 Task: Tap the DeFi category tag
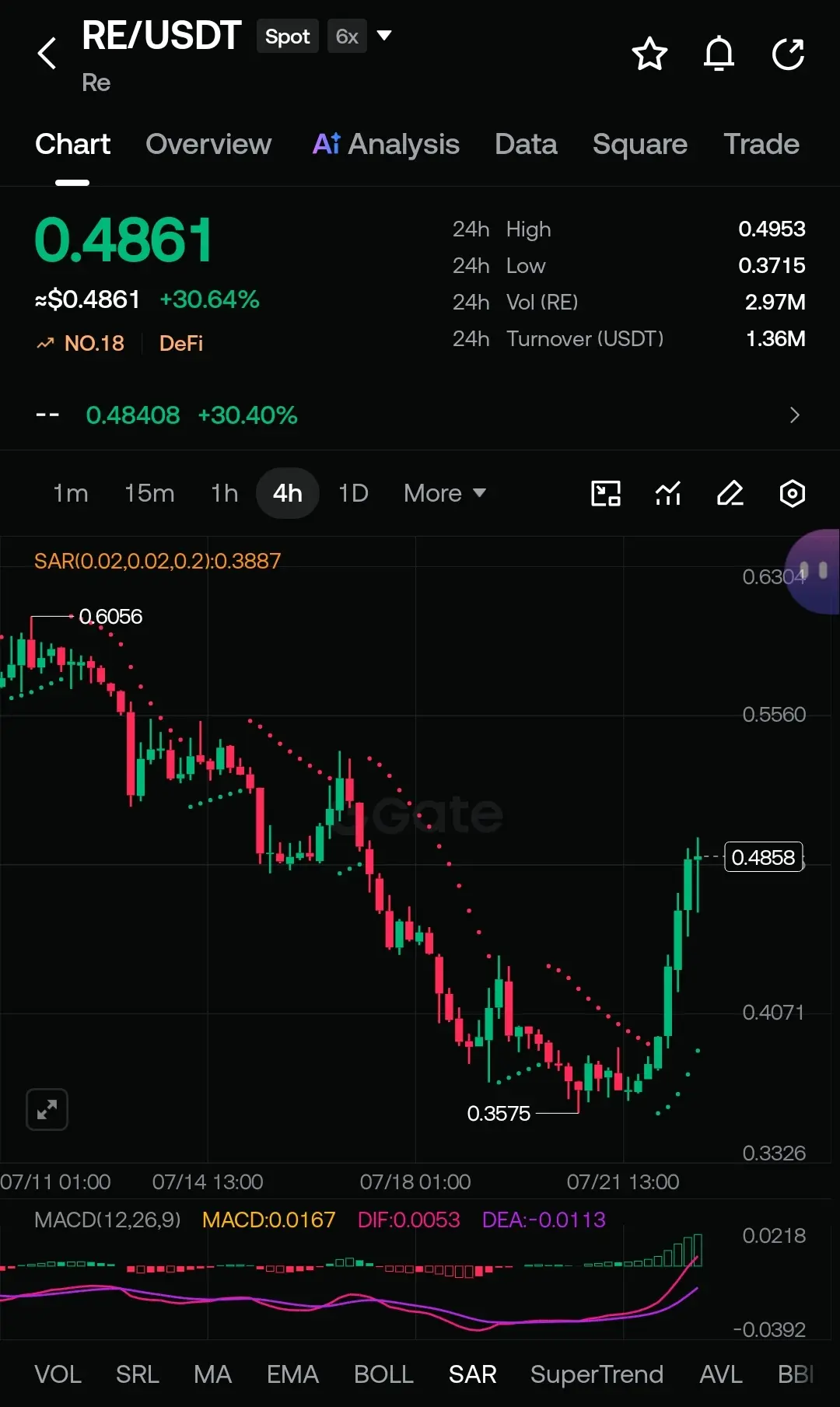pos(181,343)
